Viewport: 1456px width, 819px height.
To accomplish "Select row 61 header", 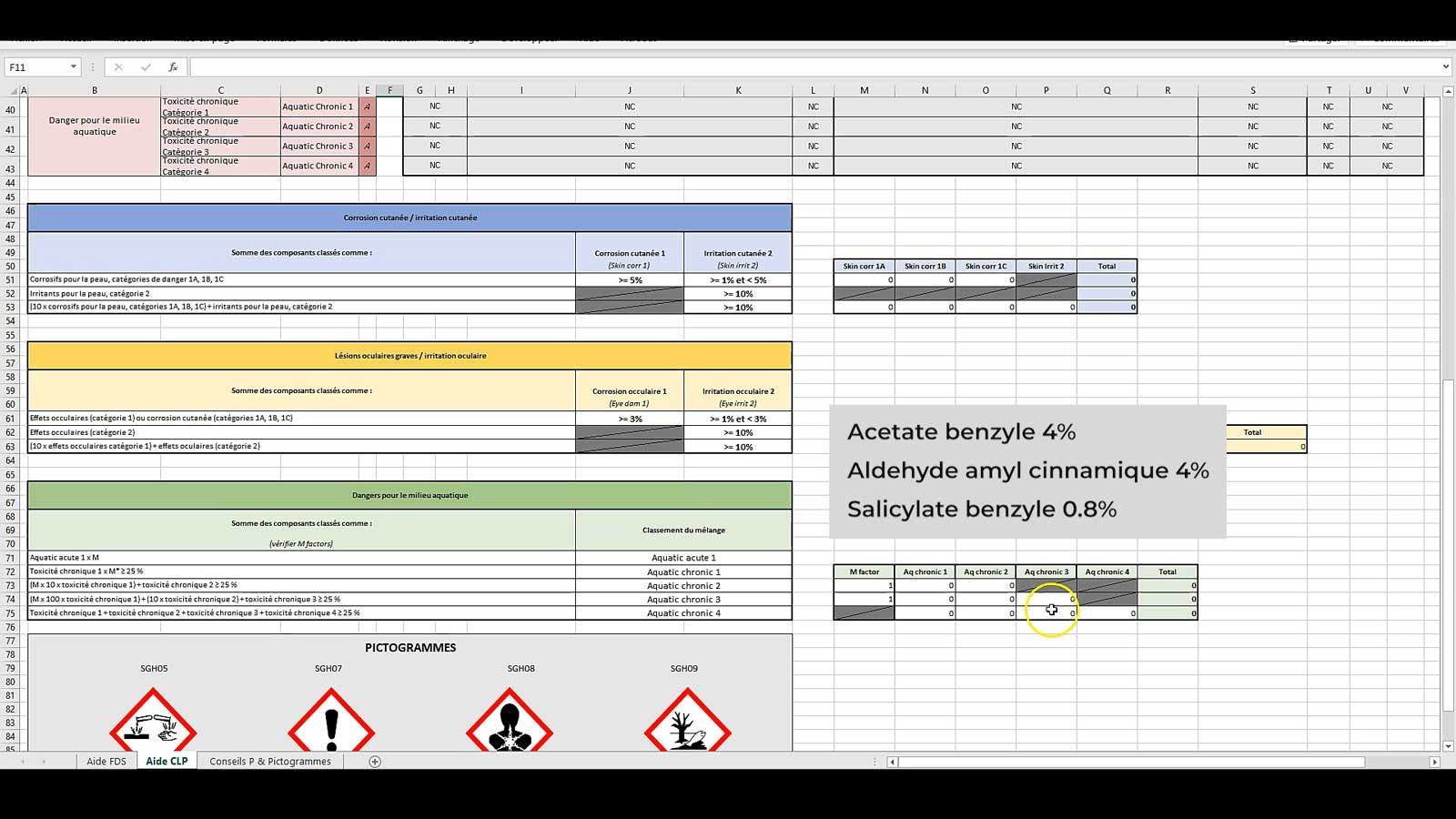I will coord(11,419).
